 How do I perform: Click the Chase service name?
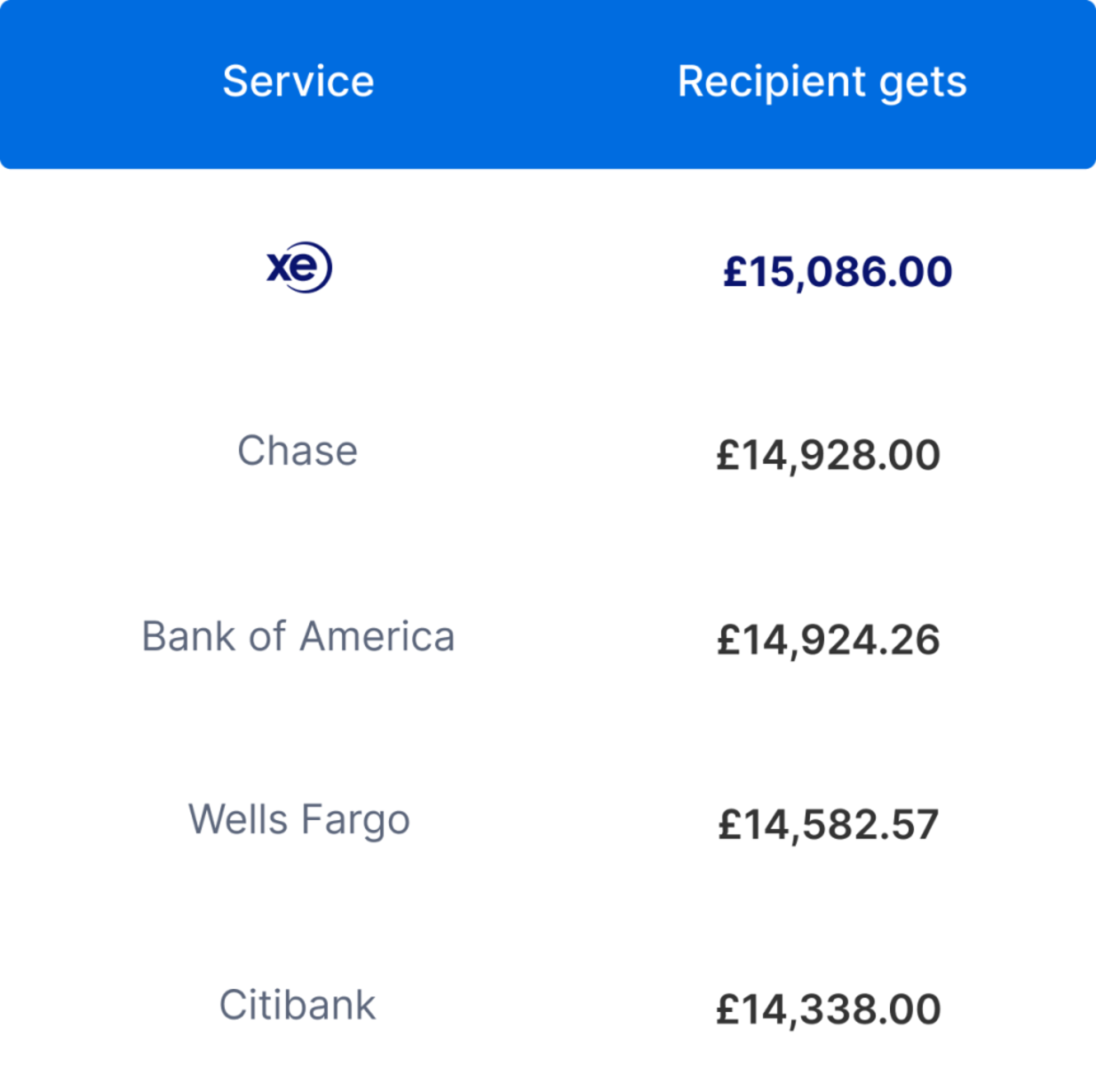[298, 450]
